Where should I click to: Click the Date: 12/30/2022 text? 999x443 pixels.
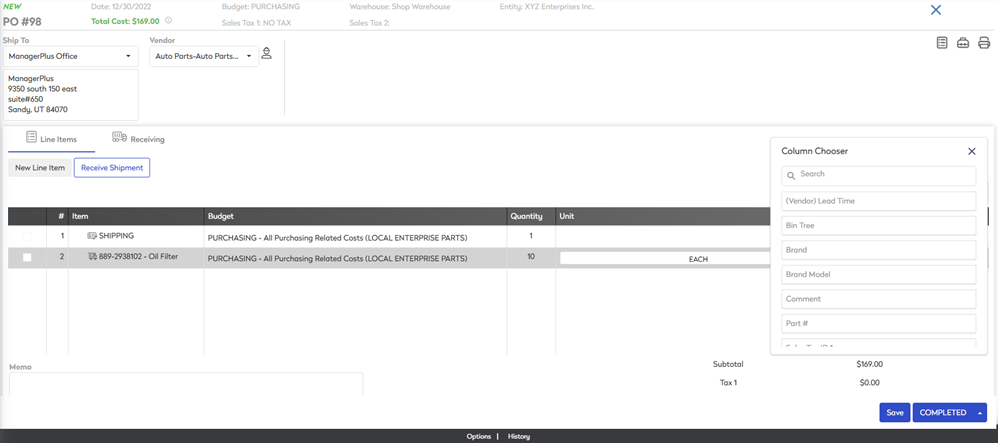[121, 7]
